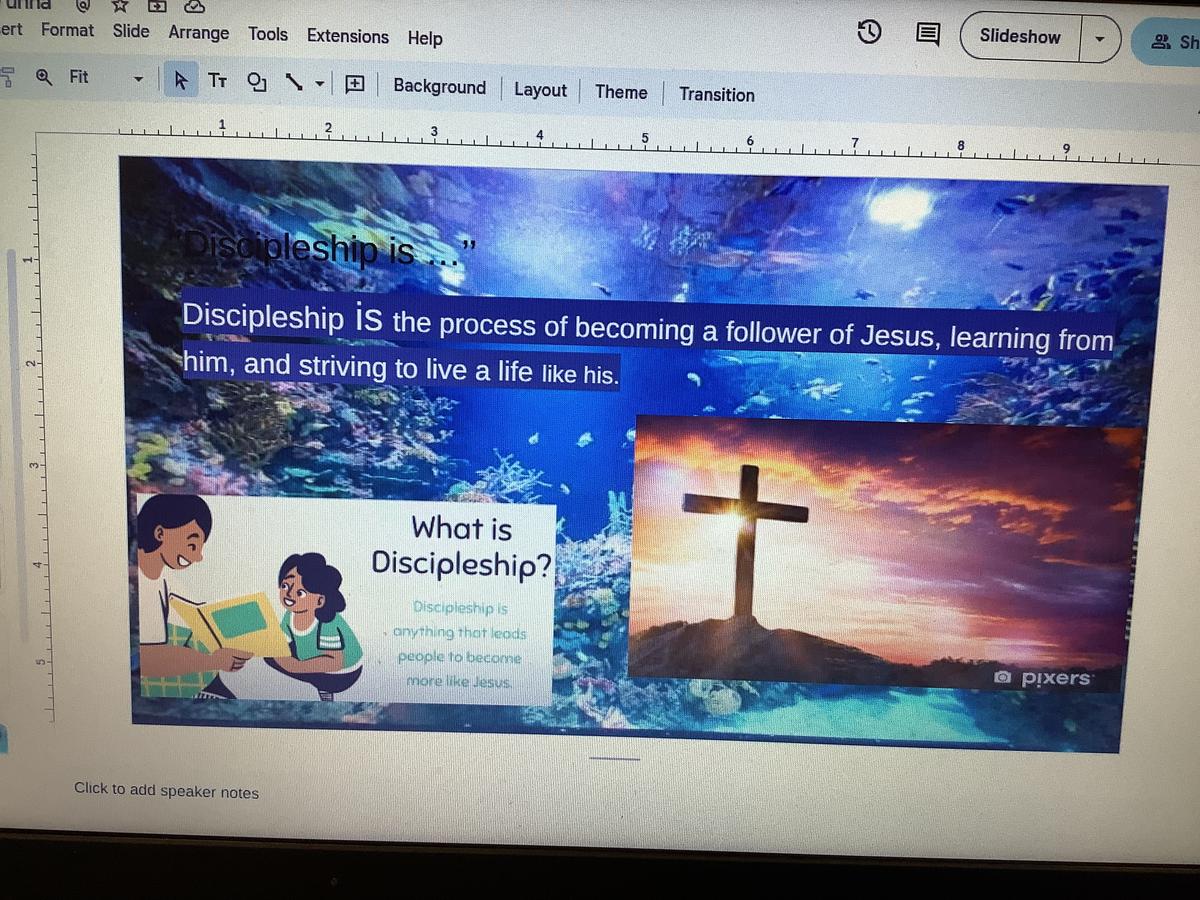Image resolution: width=1200 pixels, height=900 pixels.
Task: Open version history clock icon
Action: pyautogui.click(x=870, y=33)
